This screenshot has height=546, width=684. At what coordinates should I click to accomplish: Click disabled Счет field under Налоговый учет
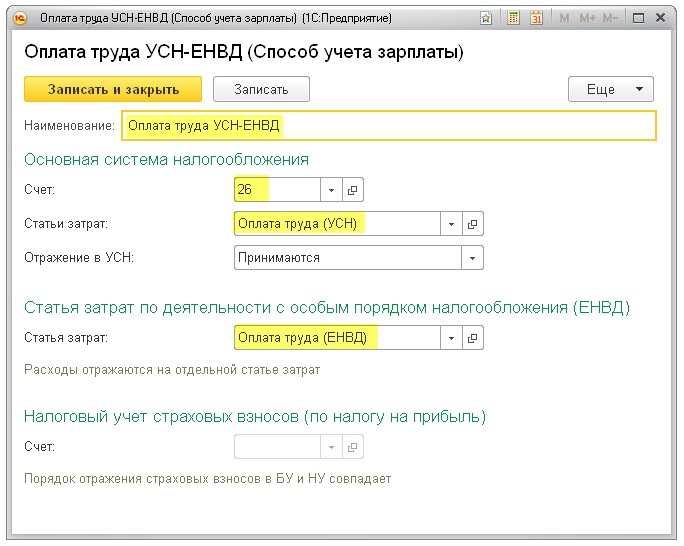277,447
